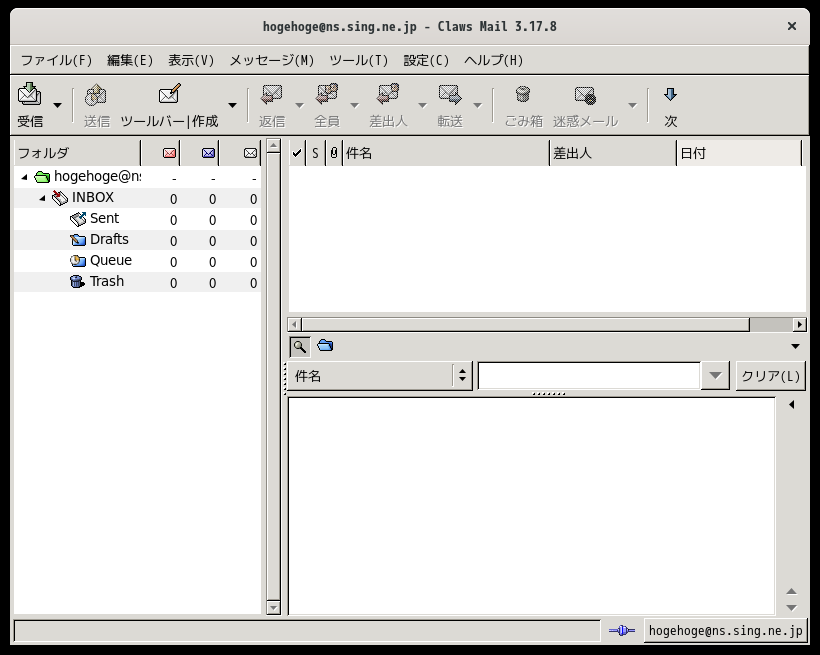Open the 件名 search type combo box
The image size is (820, 655).
pyautogui.click(x=380, y=376)
